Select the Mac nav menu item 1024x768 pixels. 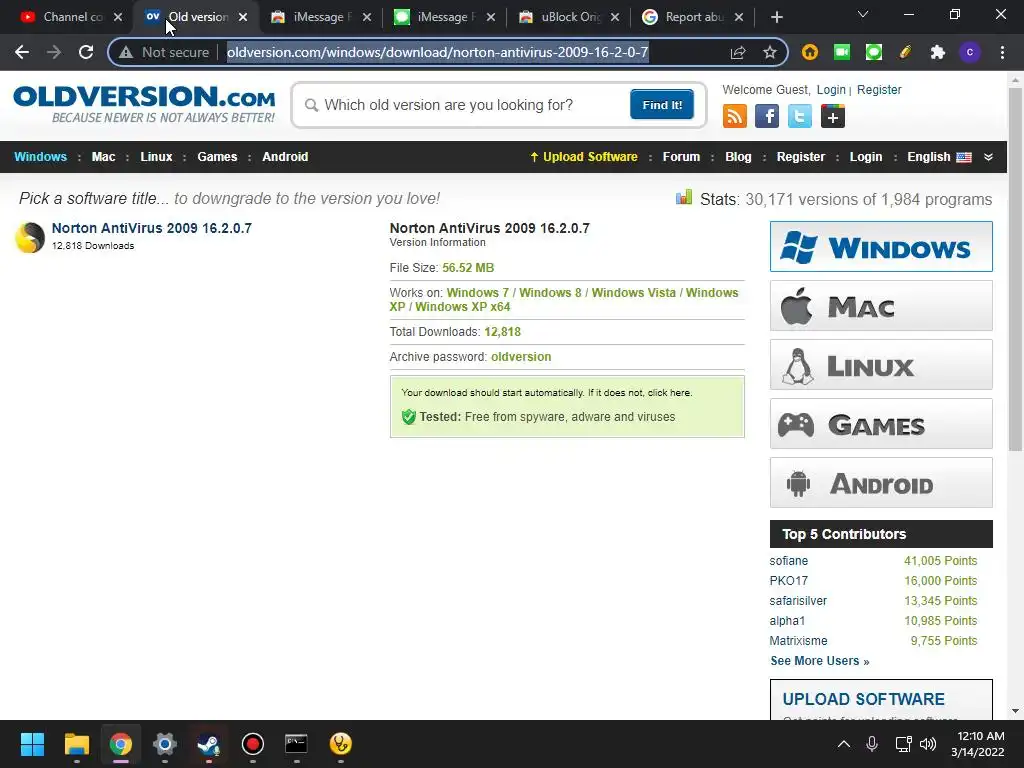pos(103,157)
